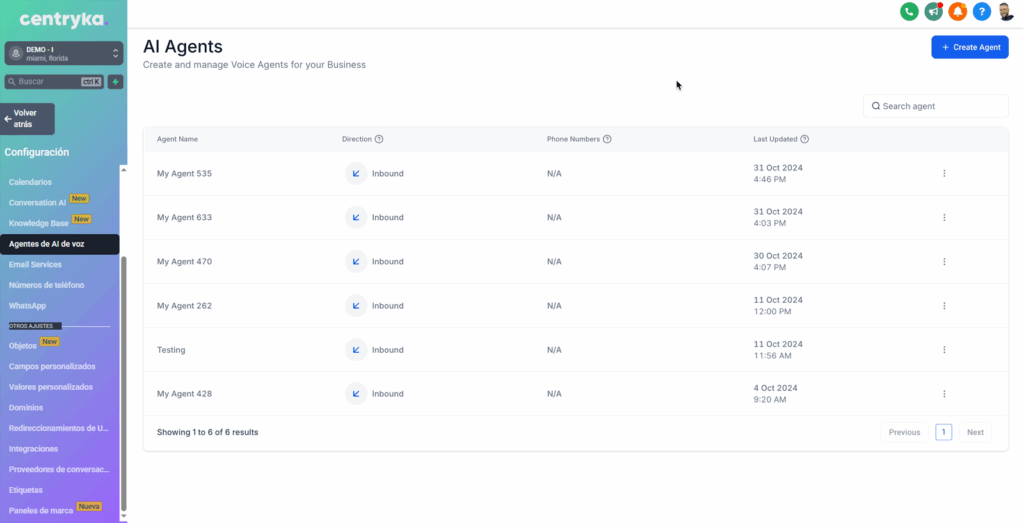Click the Direction column info icon
1024x523 pixels.
point(379,139)
